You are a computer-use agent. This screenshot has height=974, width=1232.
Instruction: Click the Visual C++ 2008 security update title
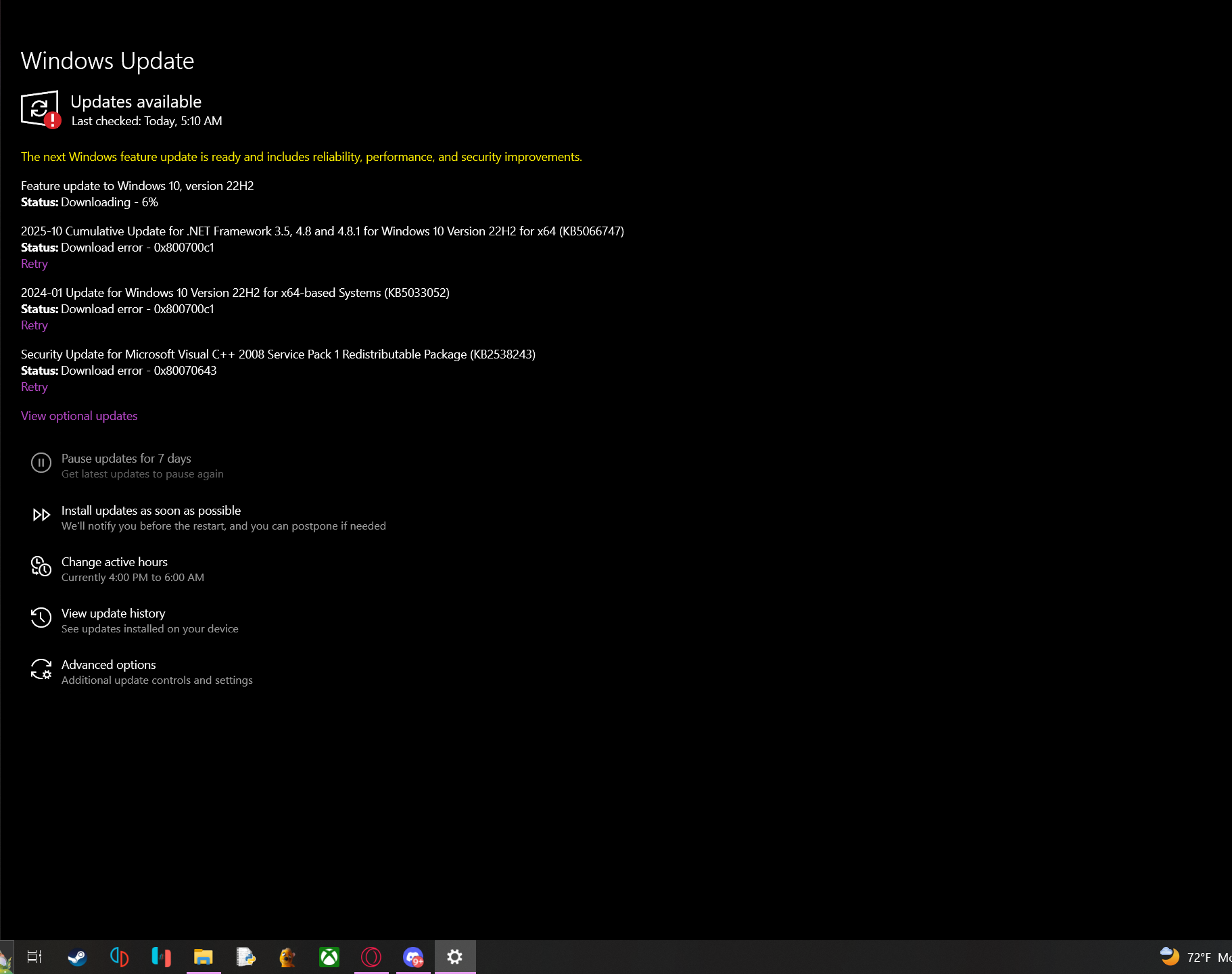[278, 354]
